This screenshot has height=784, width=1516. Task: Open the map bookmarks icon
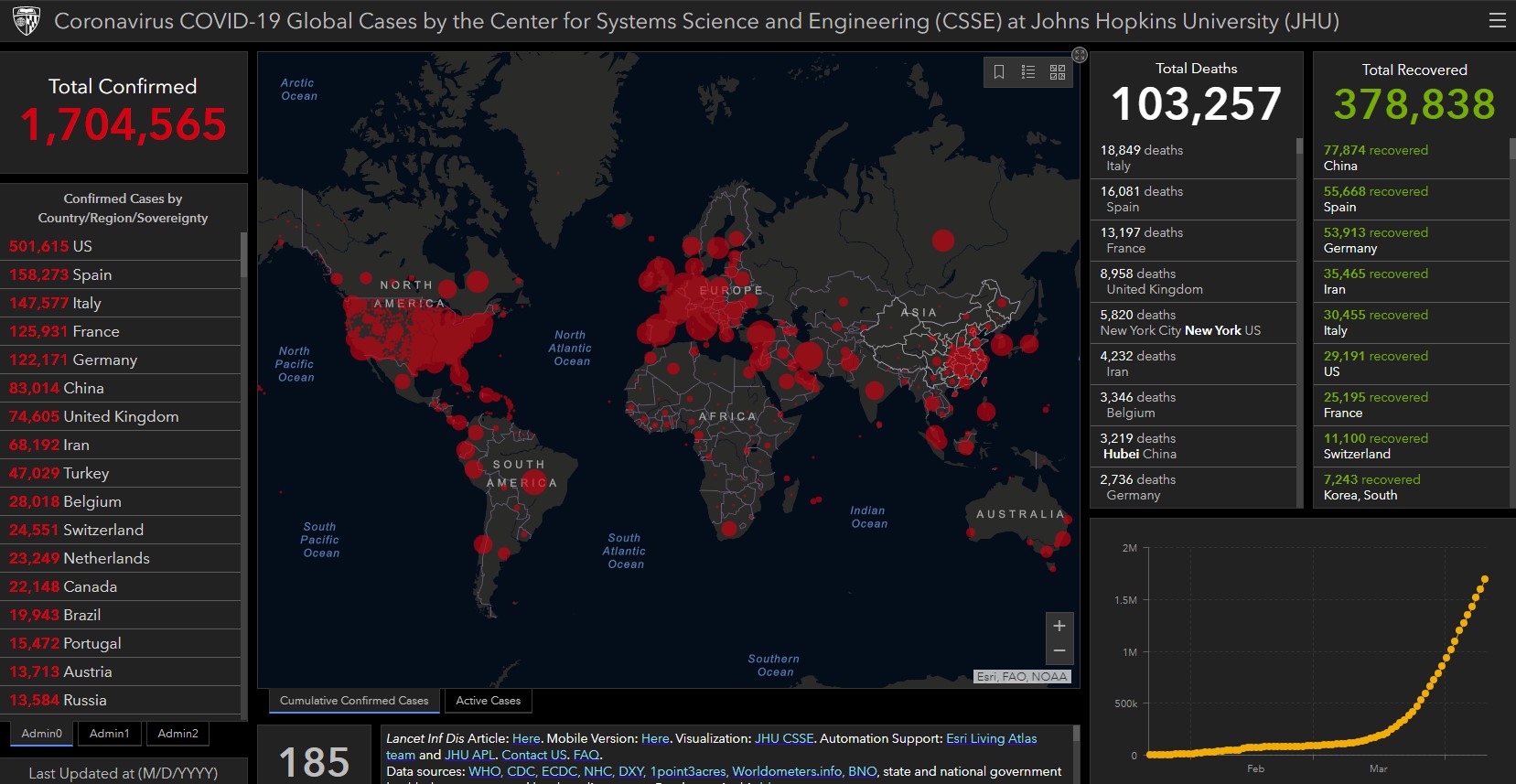999,72
